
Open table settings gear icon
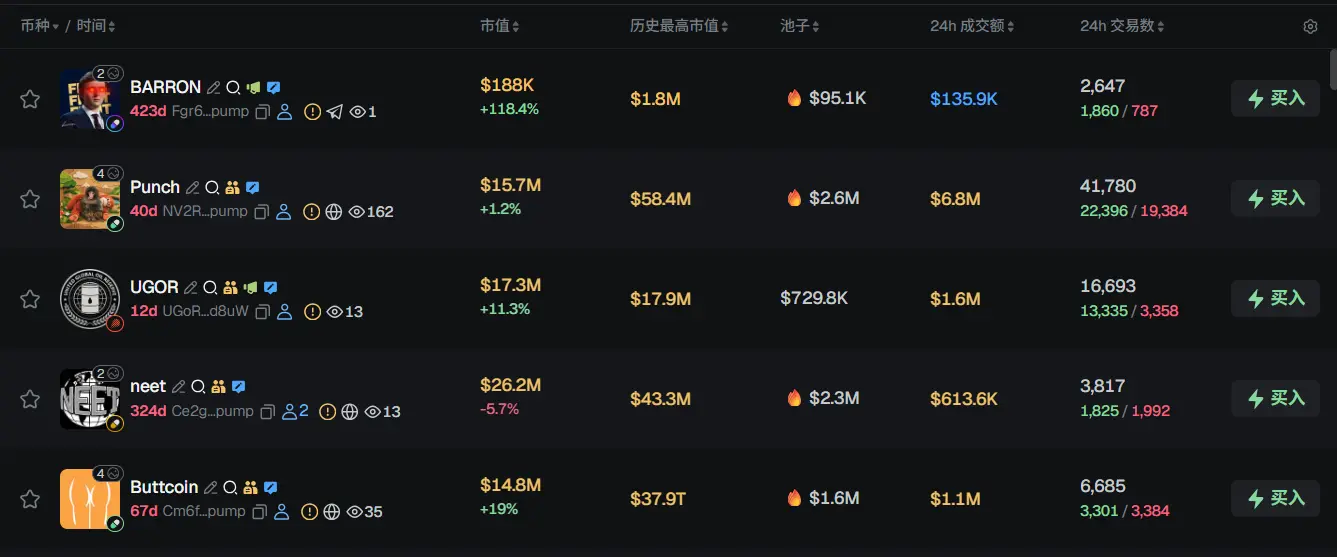(1310, 27)
